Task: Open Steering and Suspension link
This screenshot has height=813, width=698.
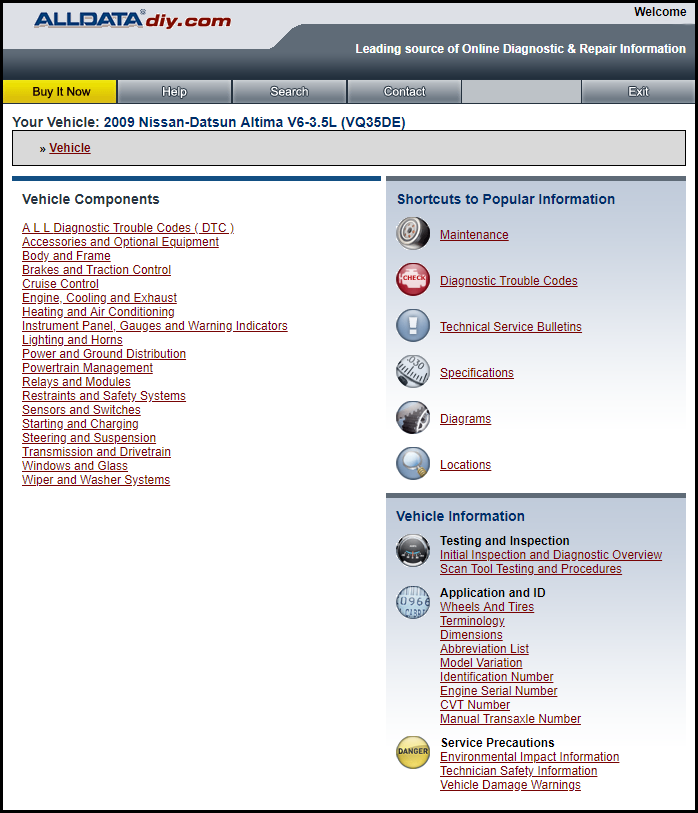Action: (x=89, y=438)
